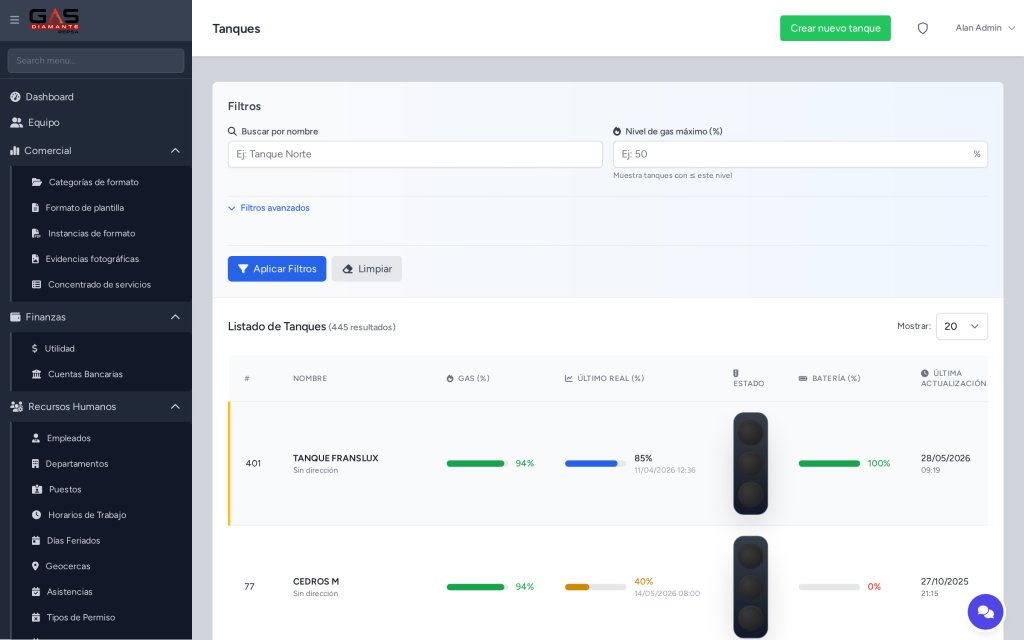Click the Concentrado de servicios table icon
Screen dimensions: 1024x640
(37, 285)
